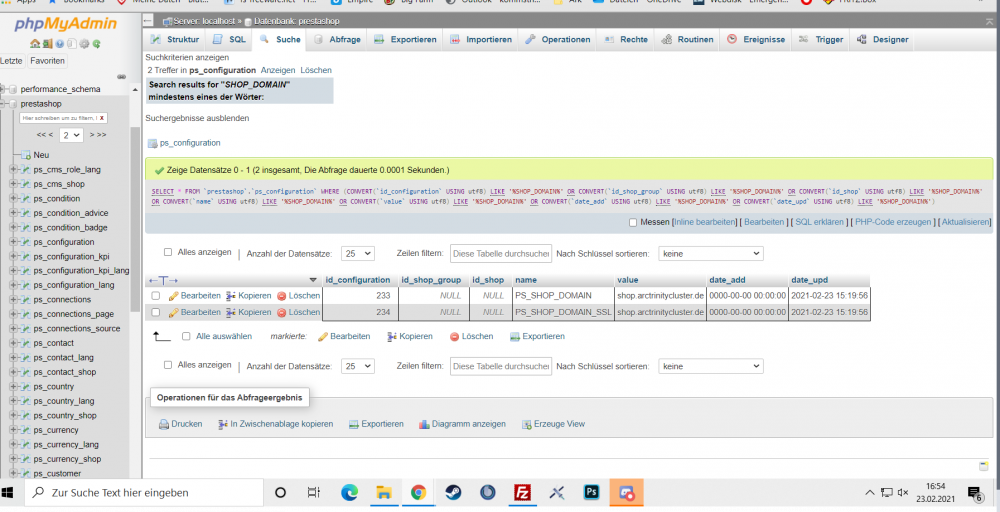Screen dimensions: 1000x512
Task: Click Kopieren for row 233
Action: [249, 296]
